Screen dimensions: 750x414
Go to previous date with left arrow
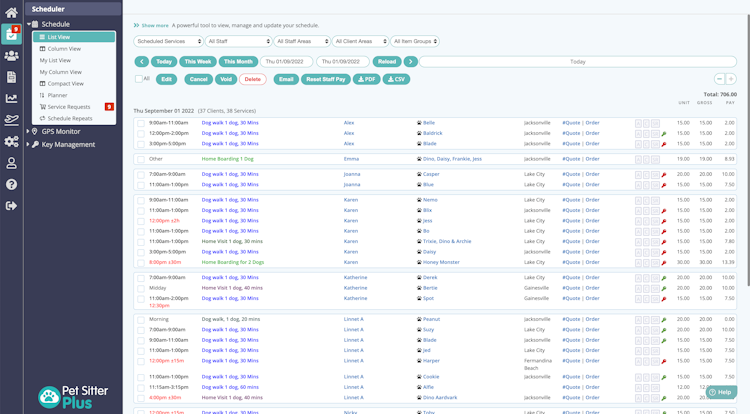[142, 62]
